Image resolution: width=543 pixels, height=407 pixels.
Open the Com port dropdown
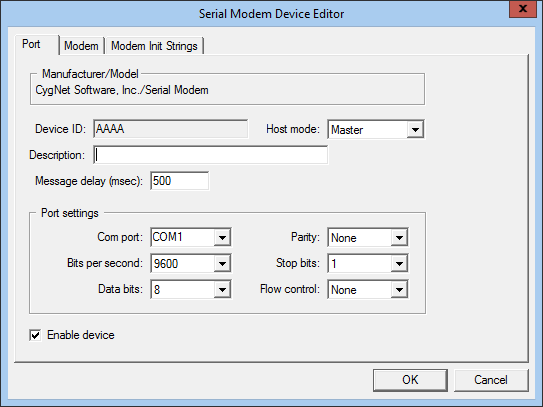[x=222, y=237]
